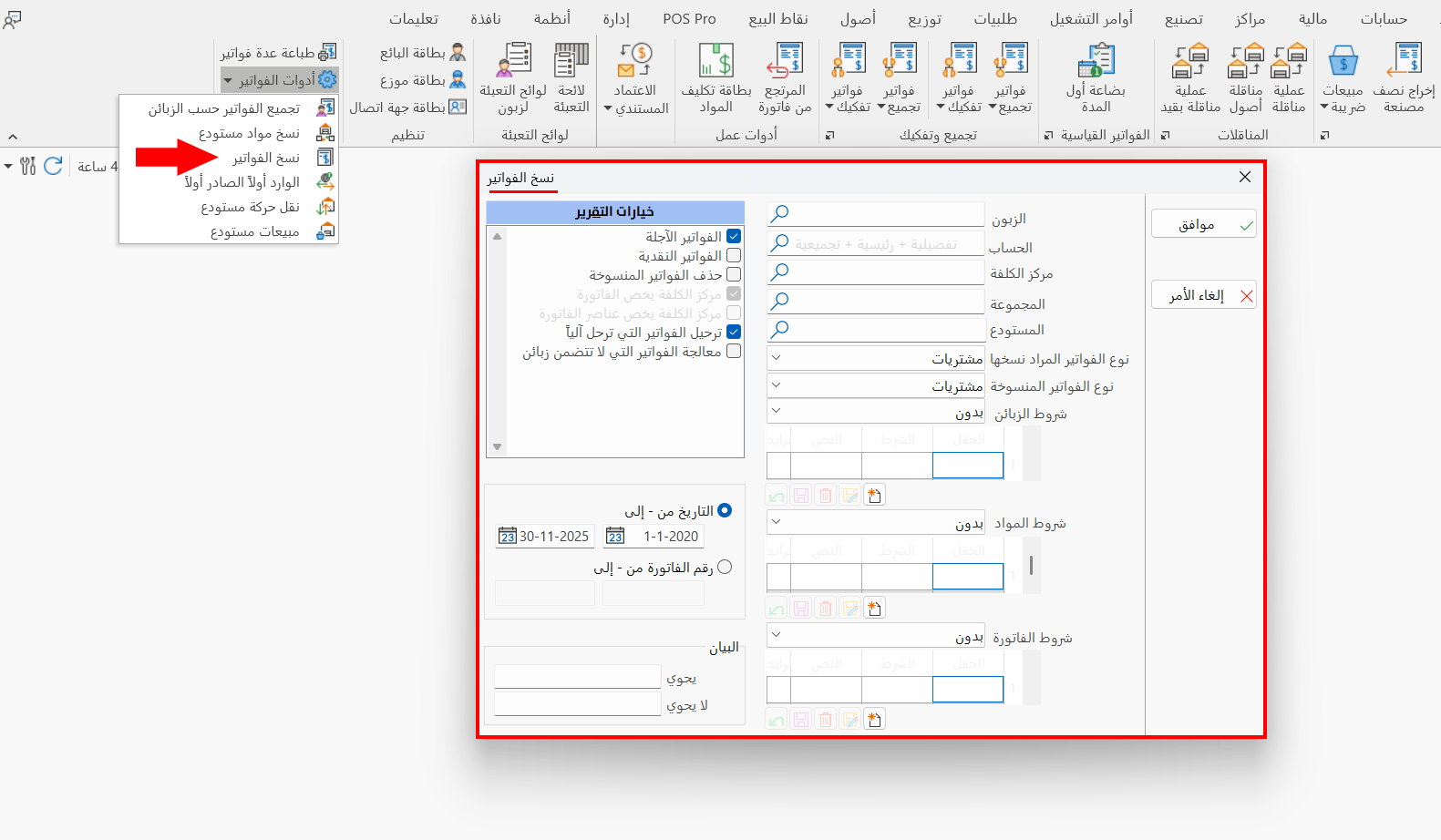
Task: Click عملية مناقلة بقيد ribbon icon
Action: [x=1190, y=60]
